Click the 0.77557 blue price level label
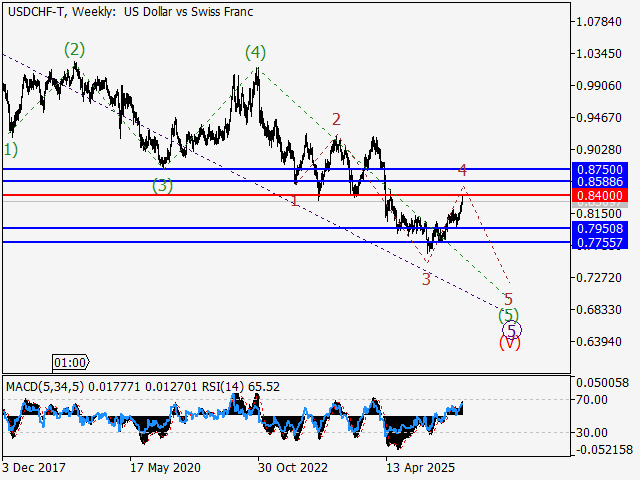This screenshot has height=480, width=640. click(600, 243)
